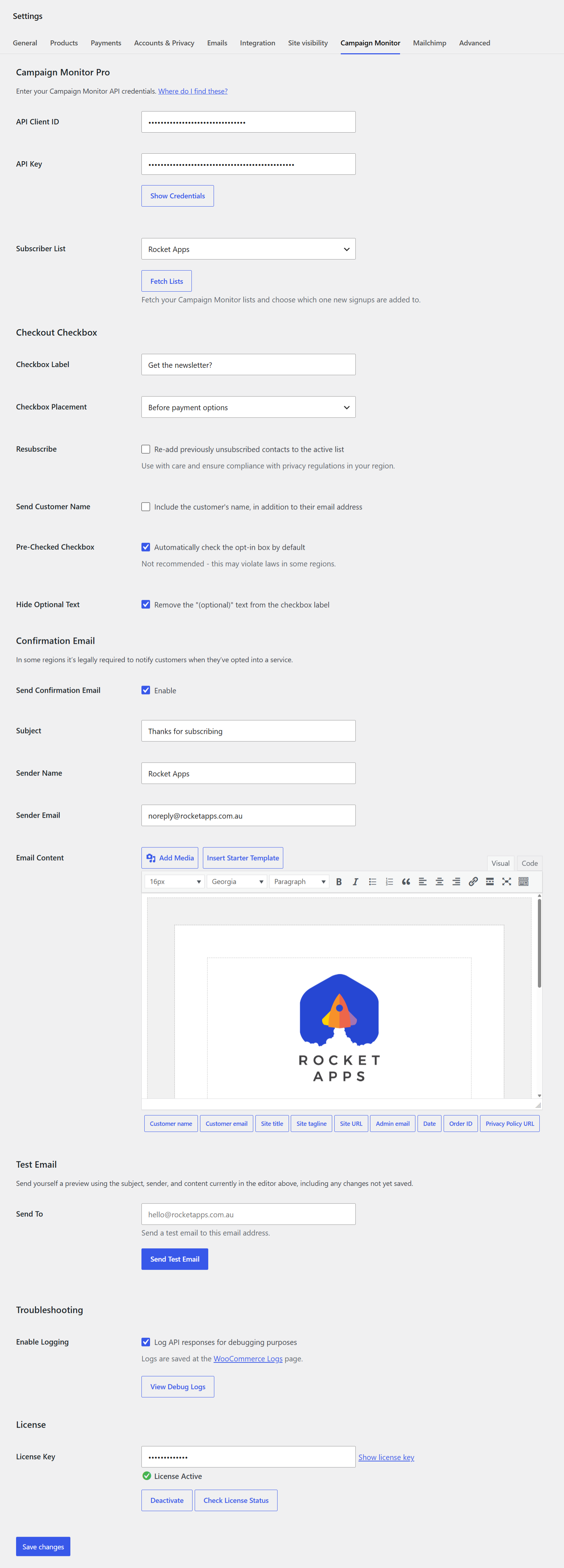The width and height of the screenshot is (564, 1568).
Task: Click Send Test Email button
Action: coord(175,1260)
